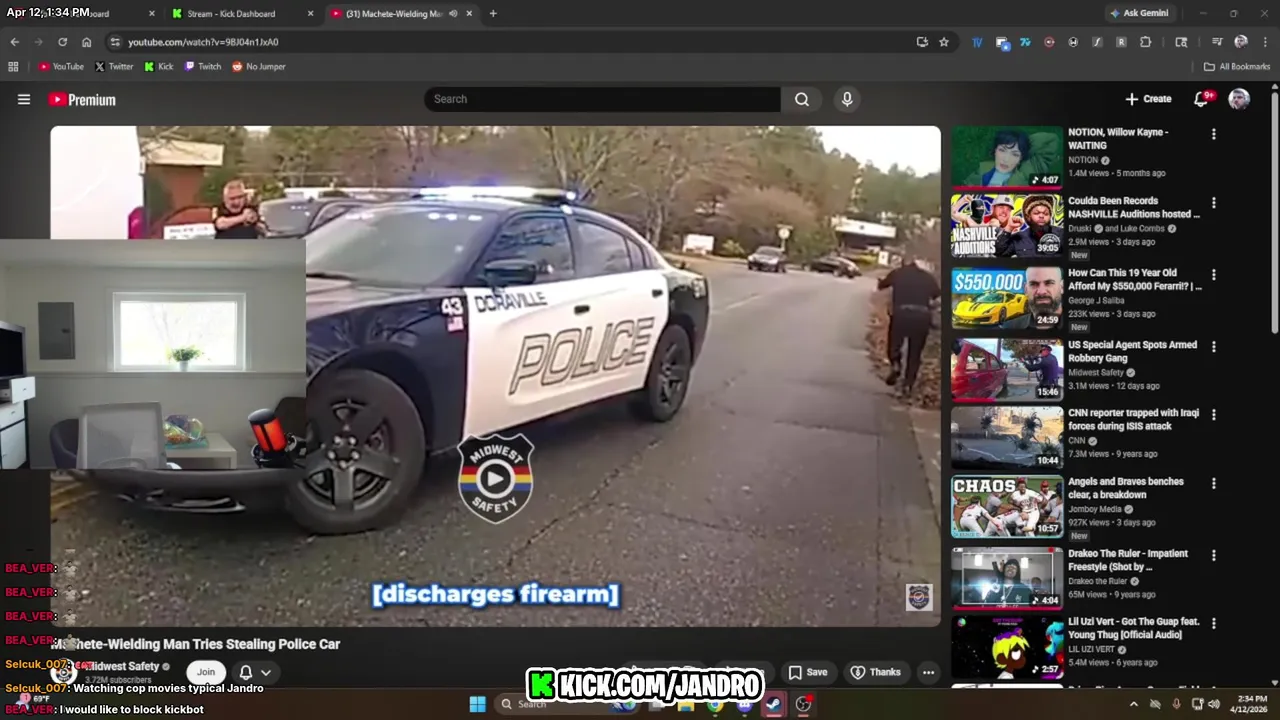The image size is (1280, 720).
Task: Open the apps grid in bookmarks bar
Action: [x=13, y=67]
